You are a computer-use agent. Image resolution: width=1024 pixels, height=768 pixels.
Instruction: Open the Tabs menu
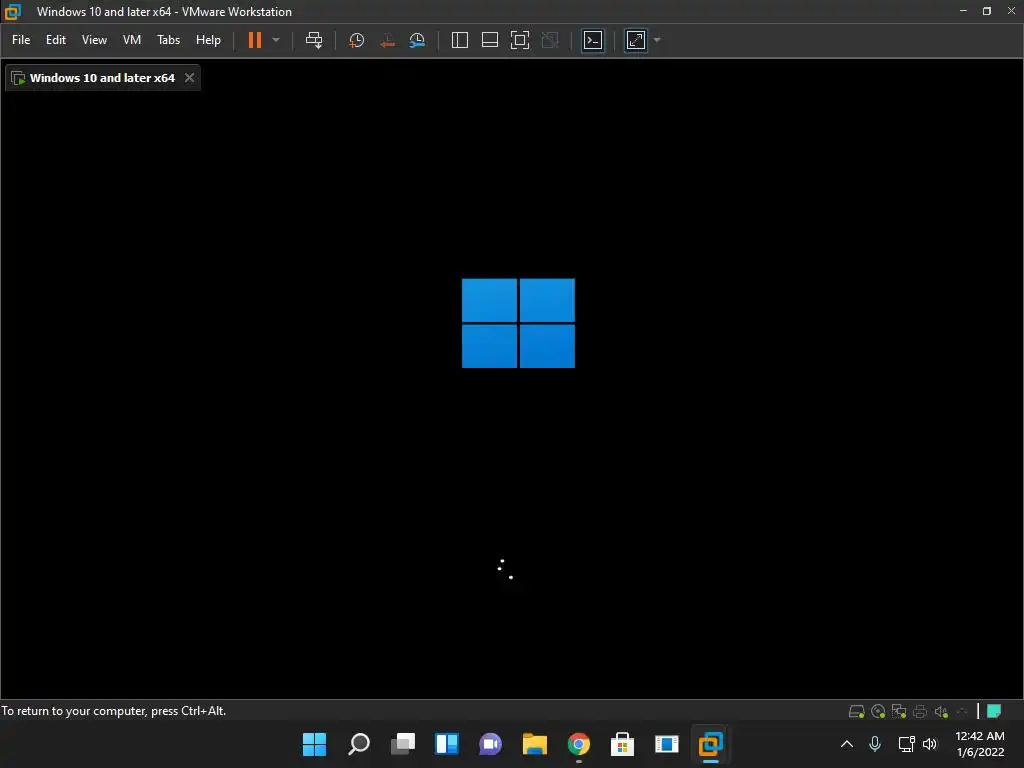coord(168,40)
